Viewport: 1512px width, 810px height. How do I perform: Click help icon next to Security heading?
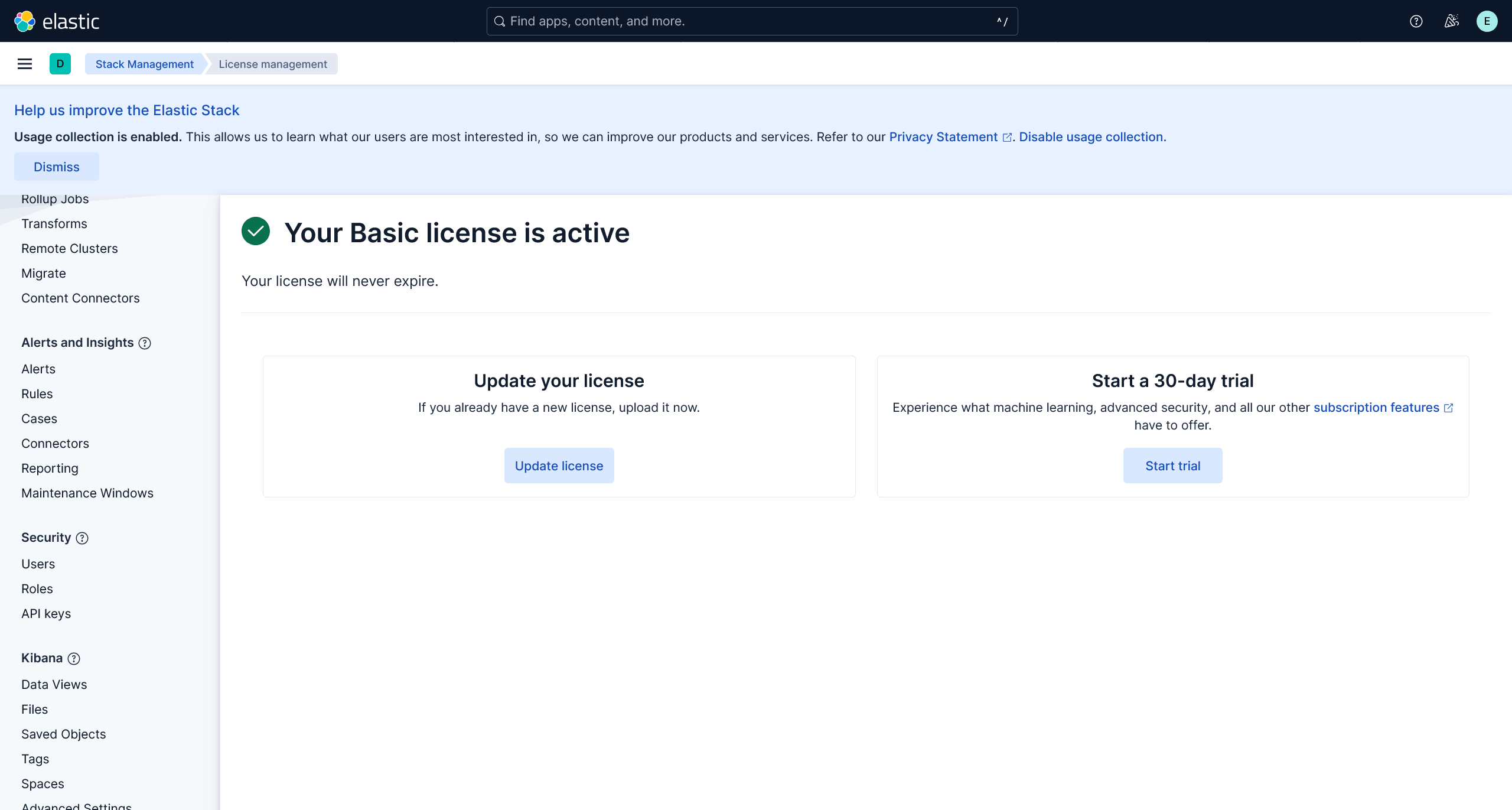pos(82,538)
